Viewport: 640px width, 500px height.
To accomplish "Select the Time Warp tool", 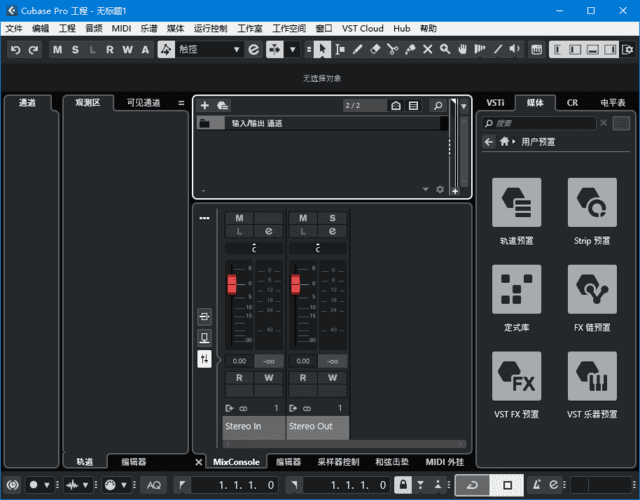I will pos(480,50).
